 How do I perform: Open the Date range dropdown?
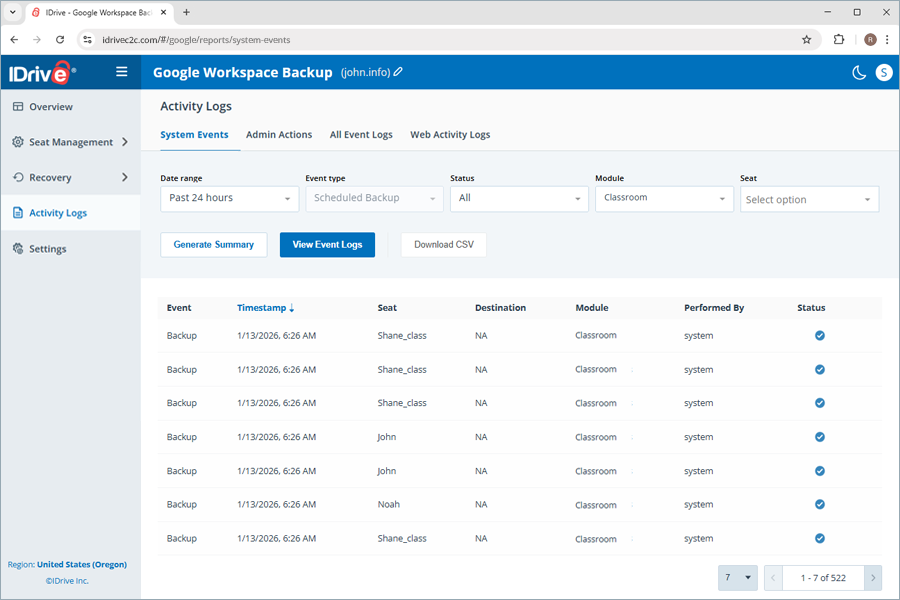tap(228, 199)
